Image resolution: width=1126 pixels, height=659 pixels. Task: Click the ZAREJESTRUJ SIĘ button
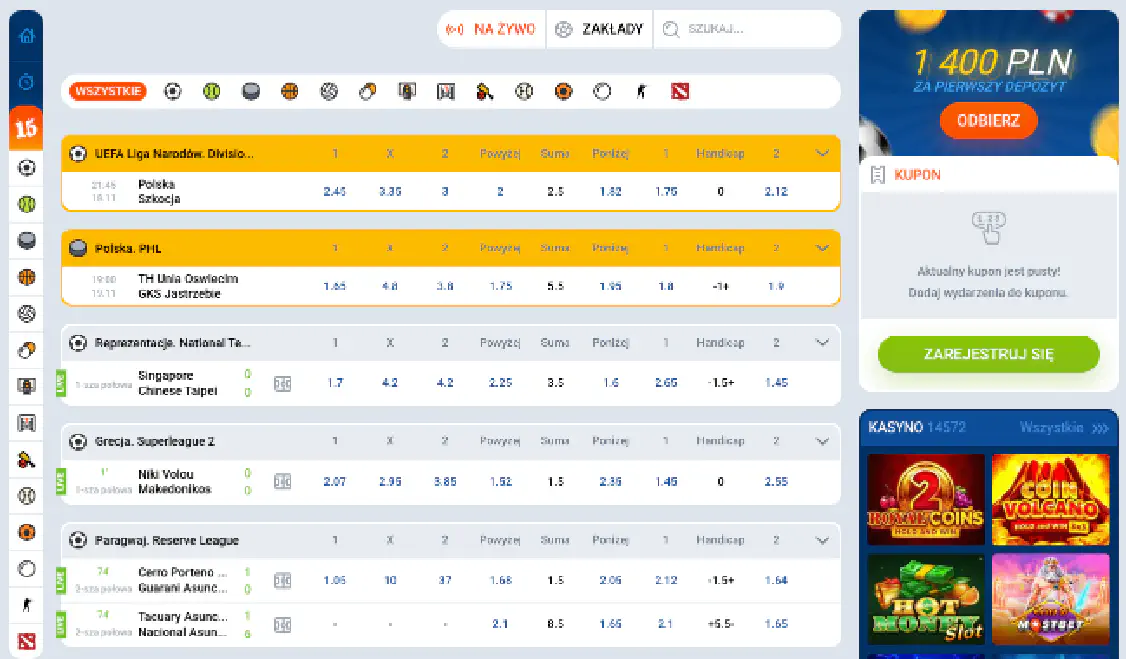click(988, 354)
